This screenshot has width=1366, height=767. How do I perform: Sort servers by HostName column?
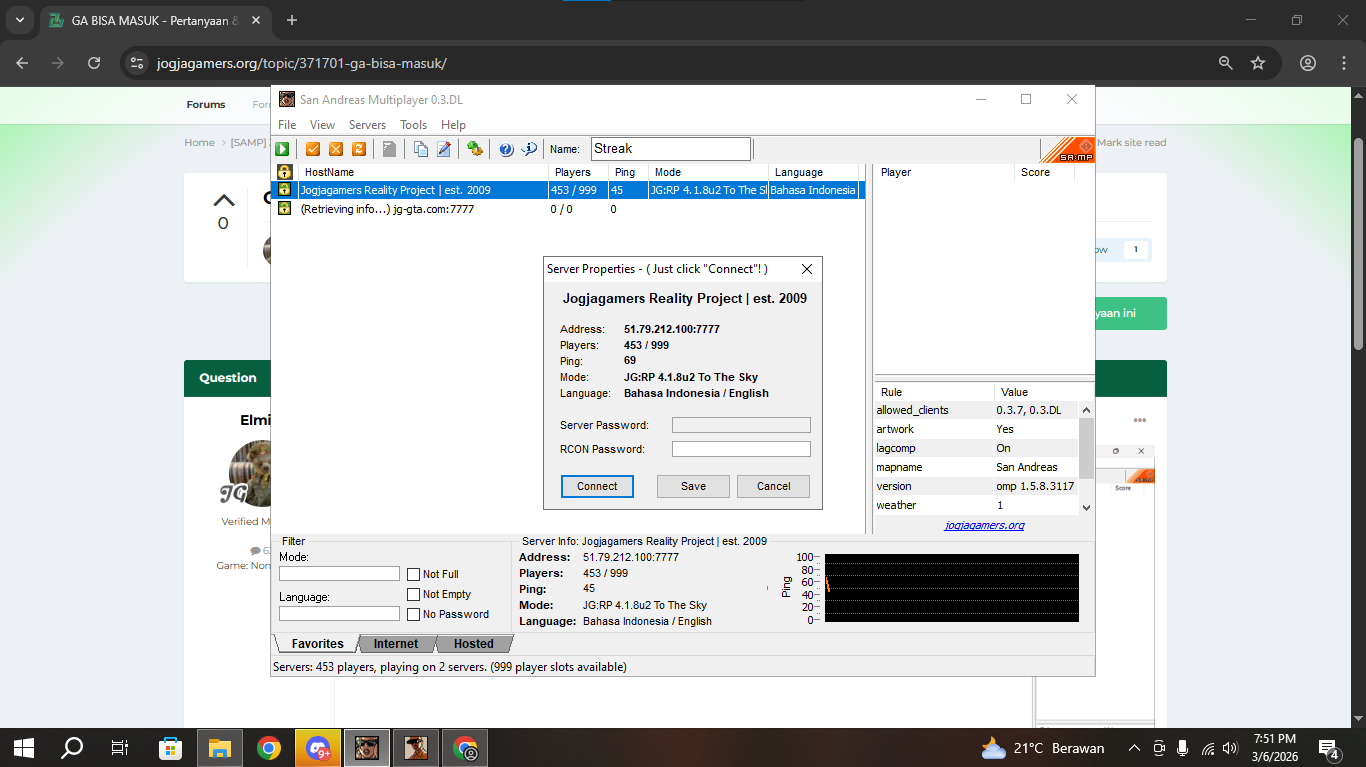click(x=422, y=172)
